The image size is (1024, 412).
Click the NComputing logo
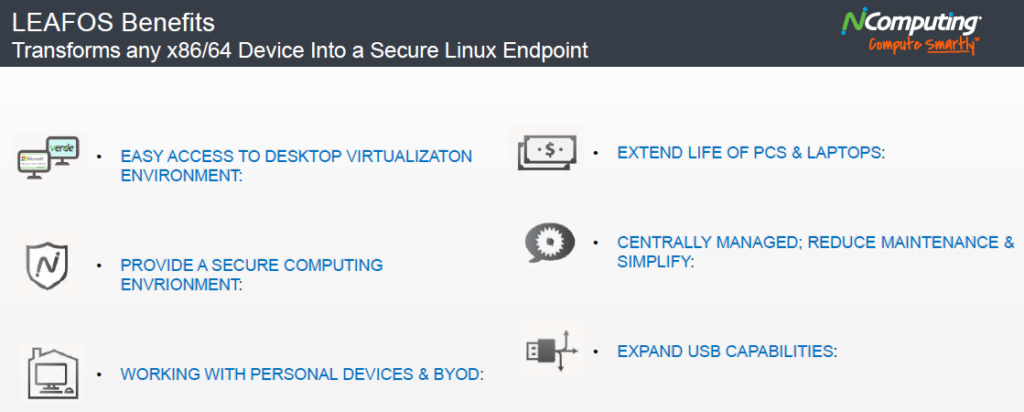(911, 22)
